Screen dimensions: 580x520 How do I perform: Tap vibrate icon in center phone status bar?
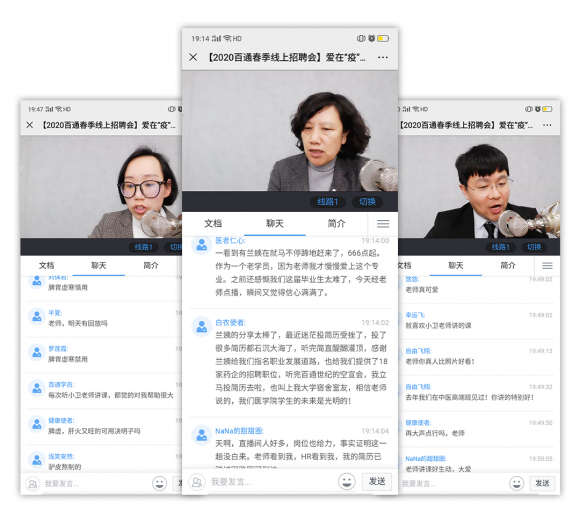click(x=361, y=38)
